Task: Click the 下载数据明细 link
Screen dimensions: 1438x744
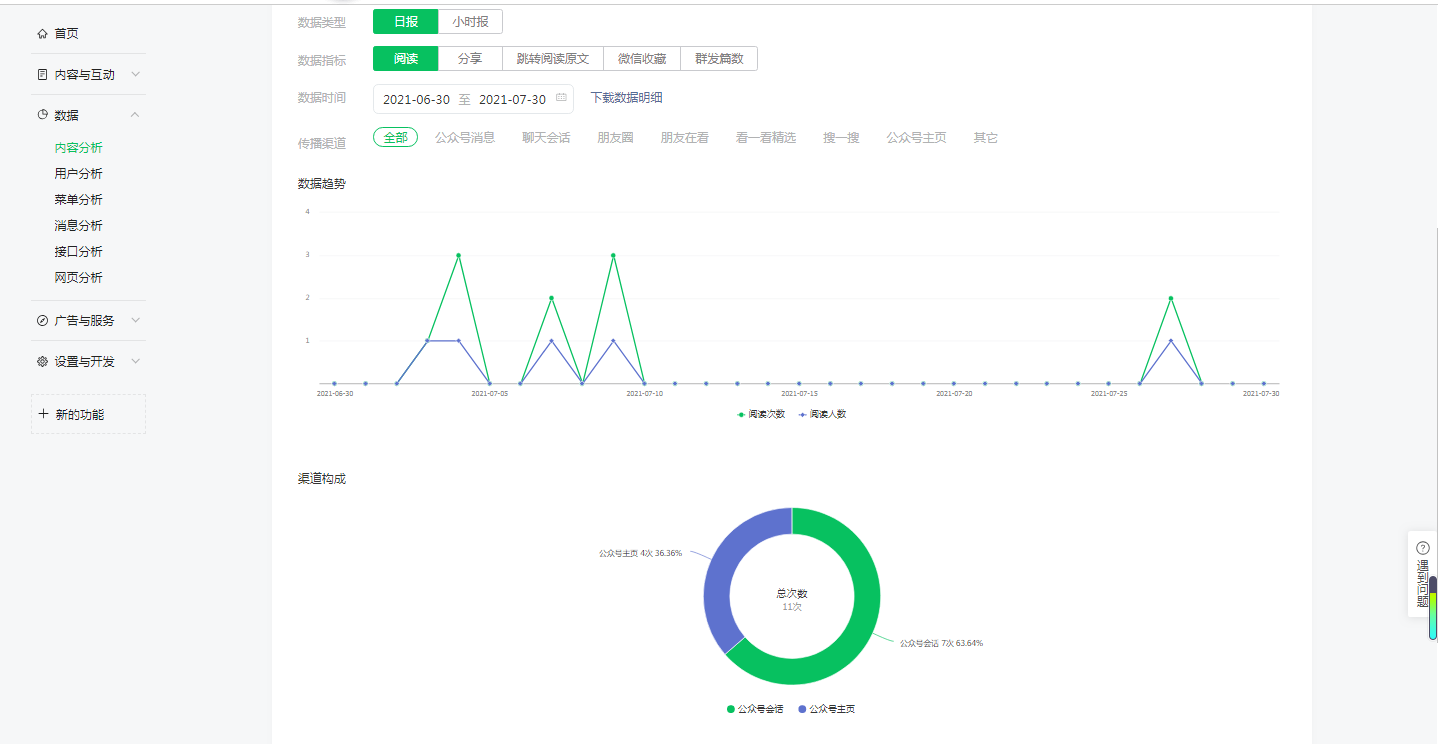Action: pyautogui.click(x=626, y=98)
